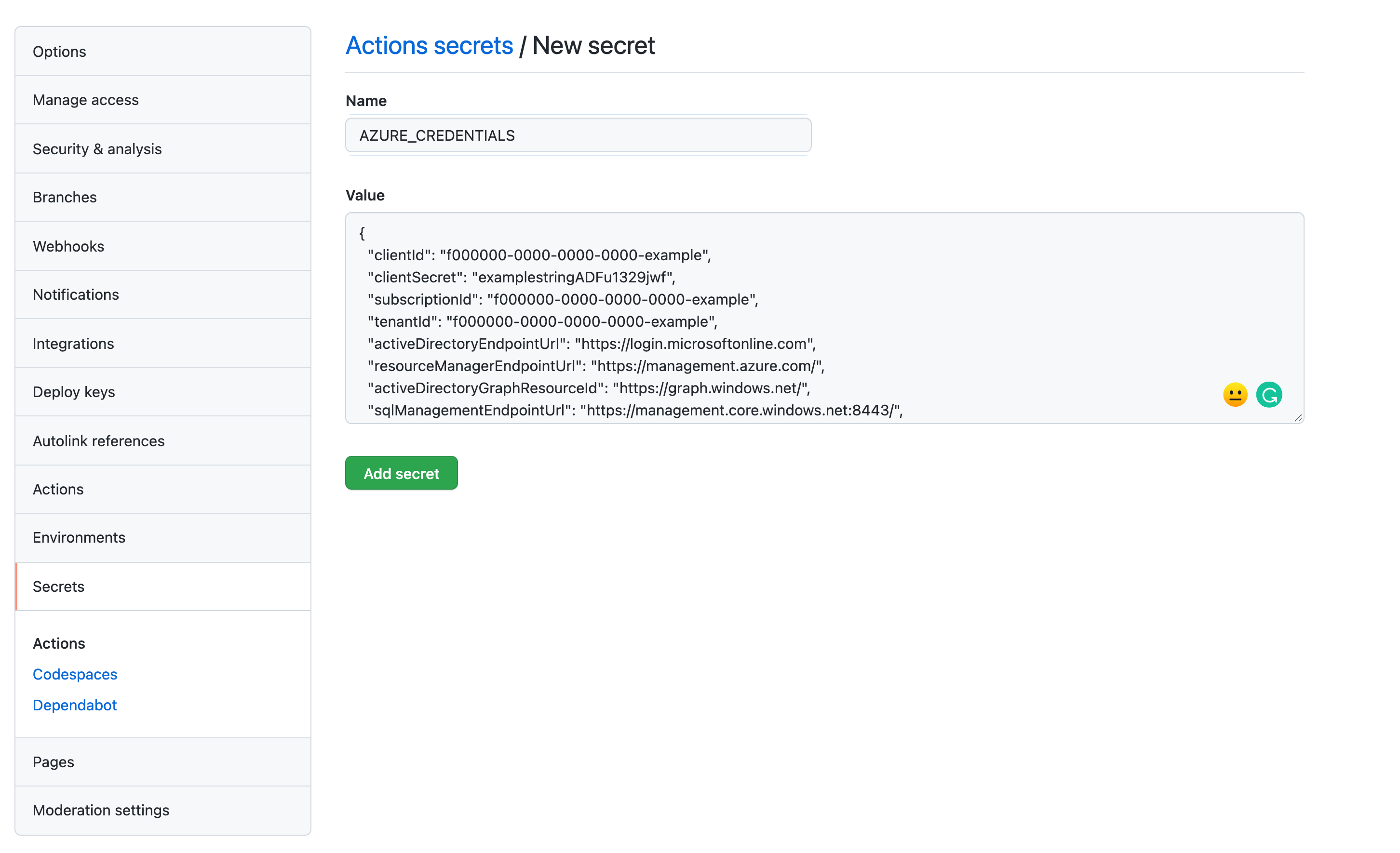The height and width of the screenshot is (853, 1400).
Task: Click the Codespaces secrets link
Action: click(x=74, y=674)
